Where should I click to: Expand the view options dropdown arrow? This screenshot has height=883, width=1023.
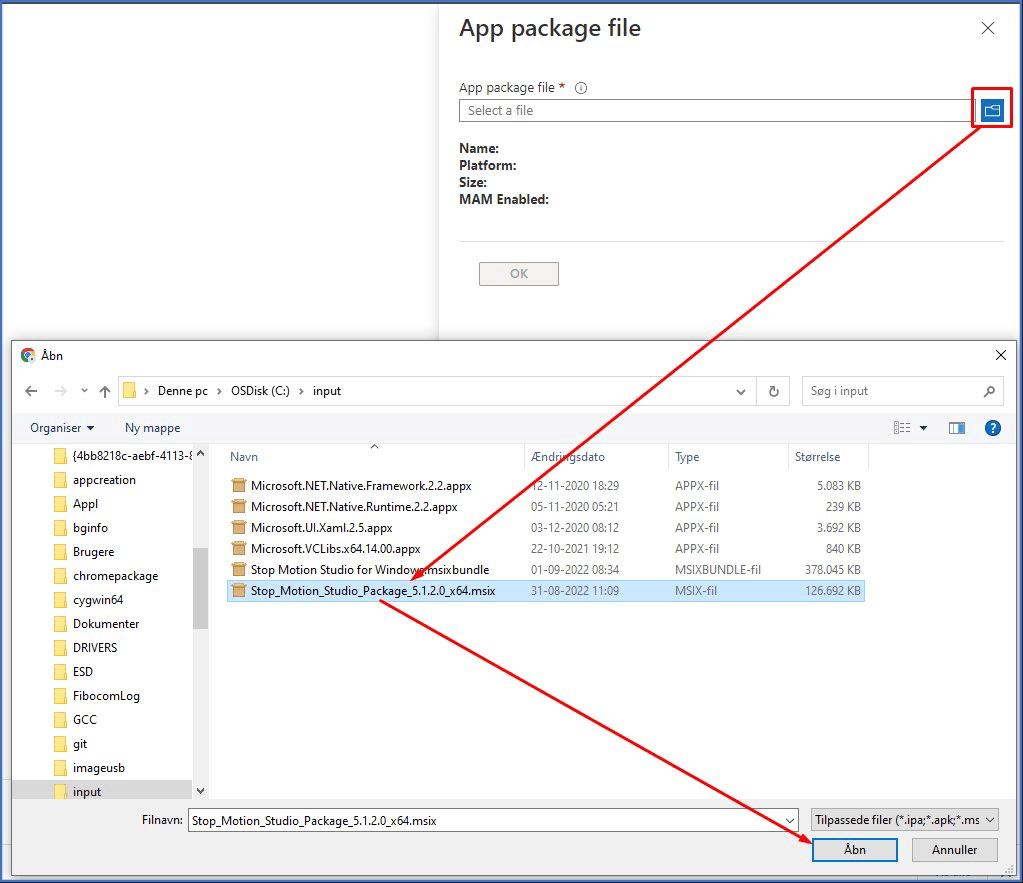coord(924,428)
